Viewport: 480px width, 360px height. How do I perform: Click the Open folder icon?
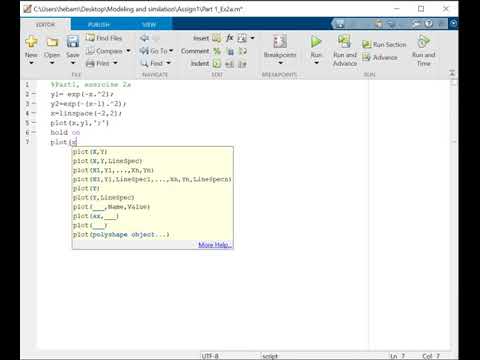52,42
